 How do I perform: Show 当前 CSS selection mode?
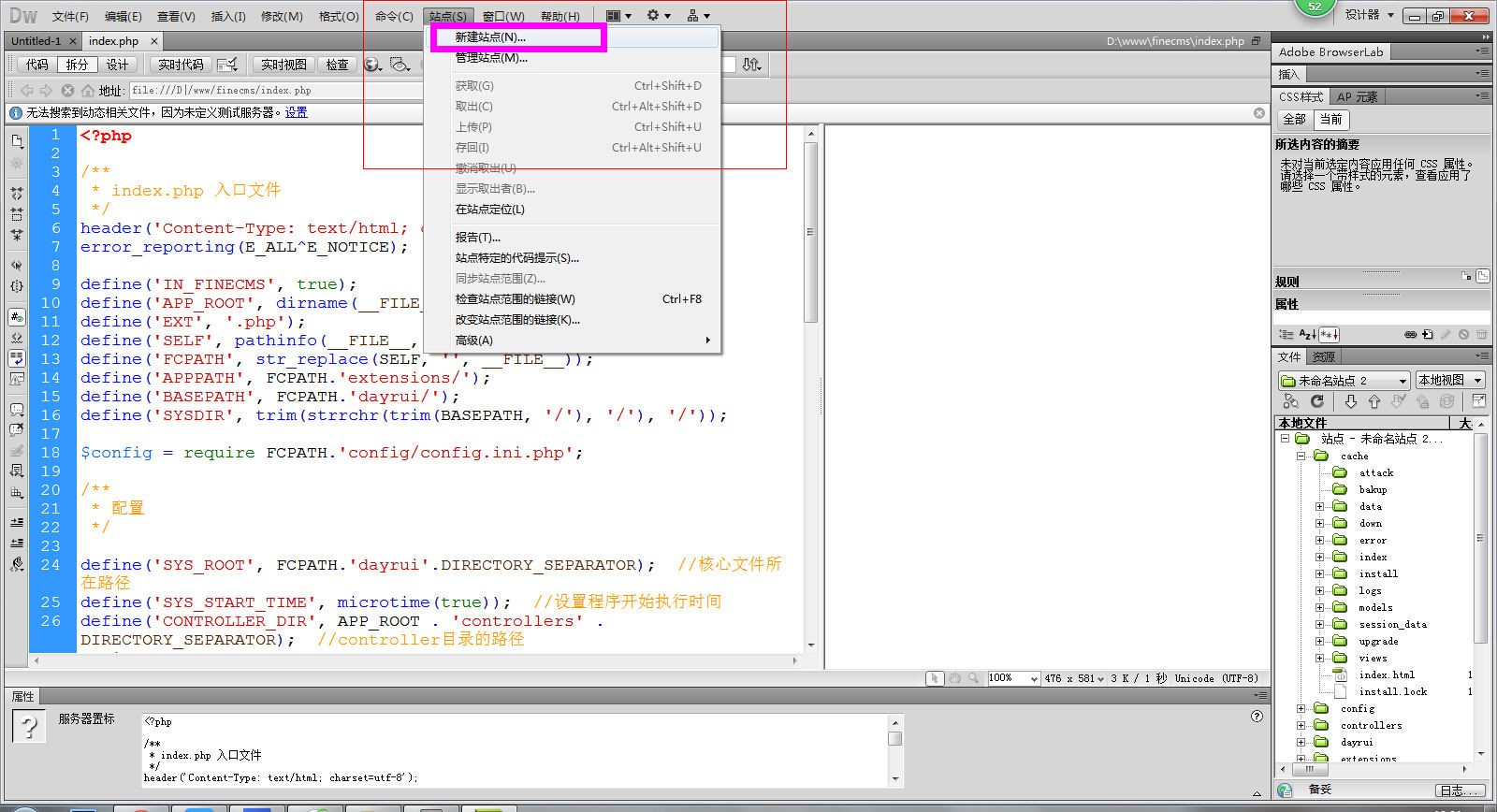[x=1331, y=119]
